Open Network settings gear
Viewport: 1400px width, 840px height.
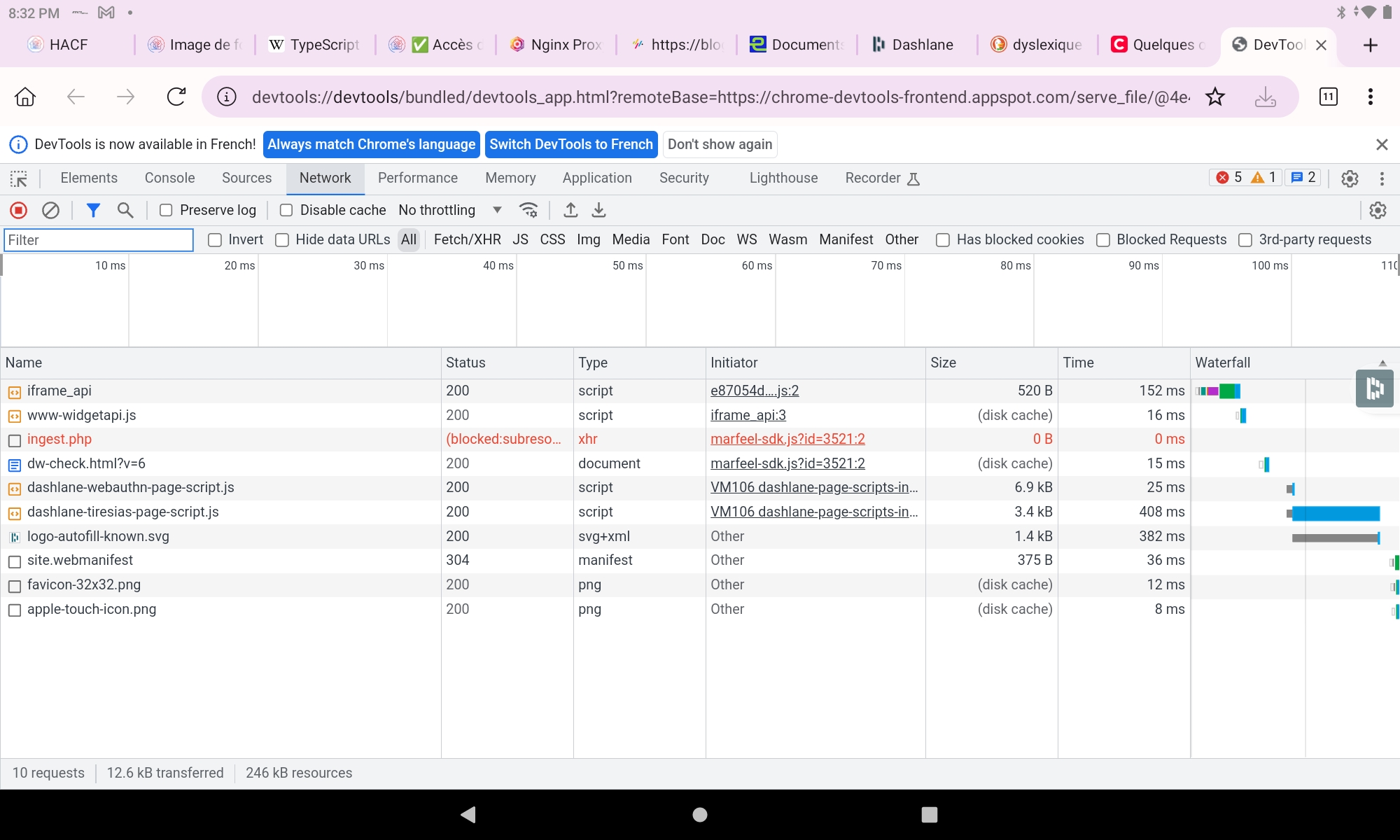click(1378, 210)
